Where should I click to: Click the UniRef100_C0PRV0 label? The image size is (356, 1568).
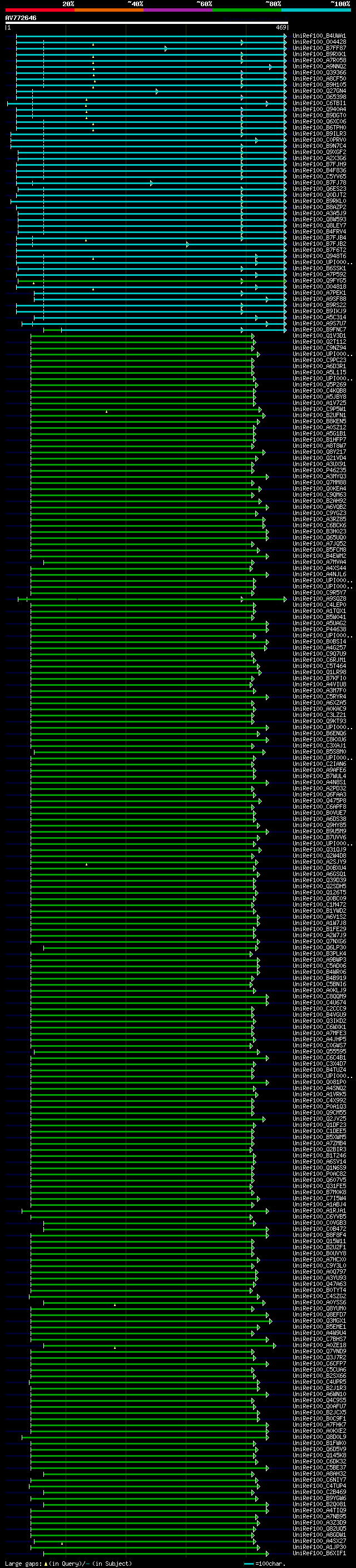[319, 140]
